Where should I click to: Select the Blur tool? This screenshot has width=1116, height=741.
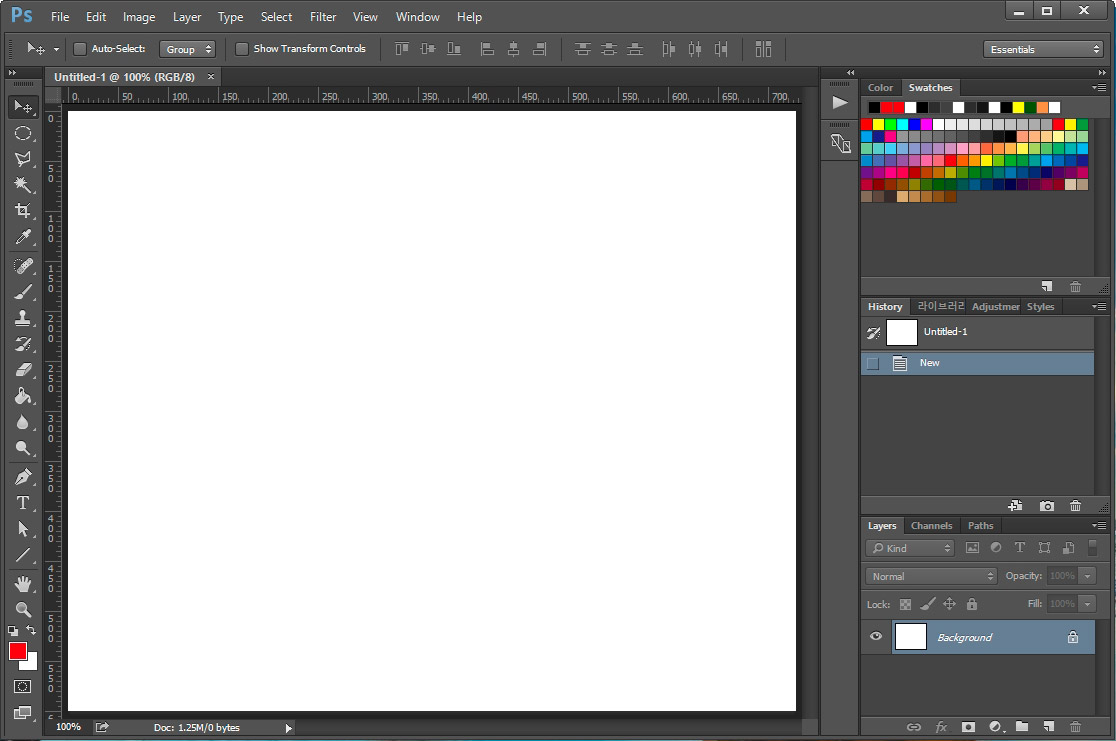23,422
